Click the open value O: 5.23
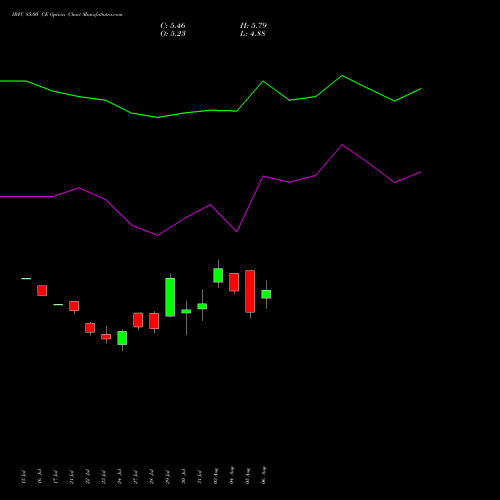 (x=173, y=34)
